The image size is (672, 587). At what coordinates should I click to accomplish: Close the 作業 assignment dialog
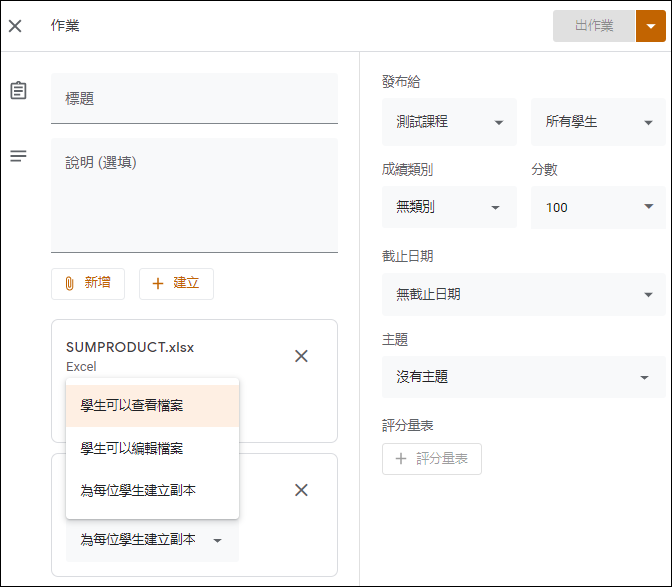tap(15, 26)
